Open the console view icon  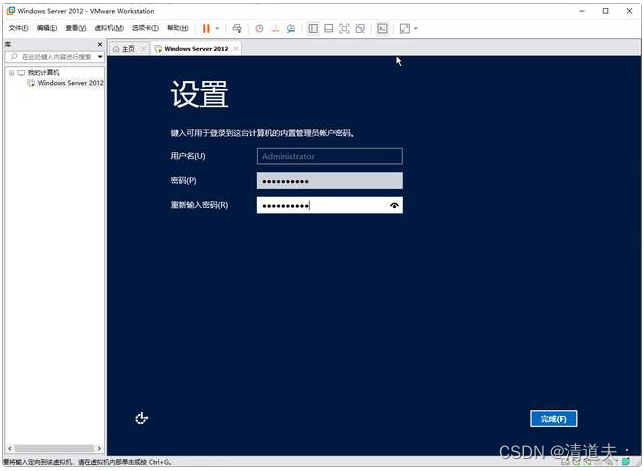pos(382,28)
